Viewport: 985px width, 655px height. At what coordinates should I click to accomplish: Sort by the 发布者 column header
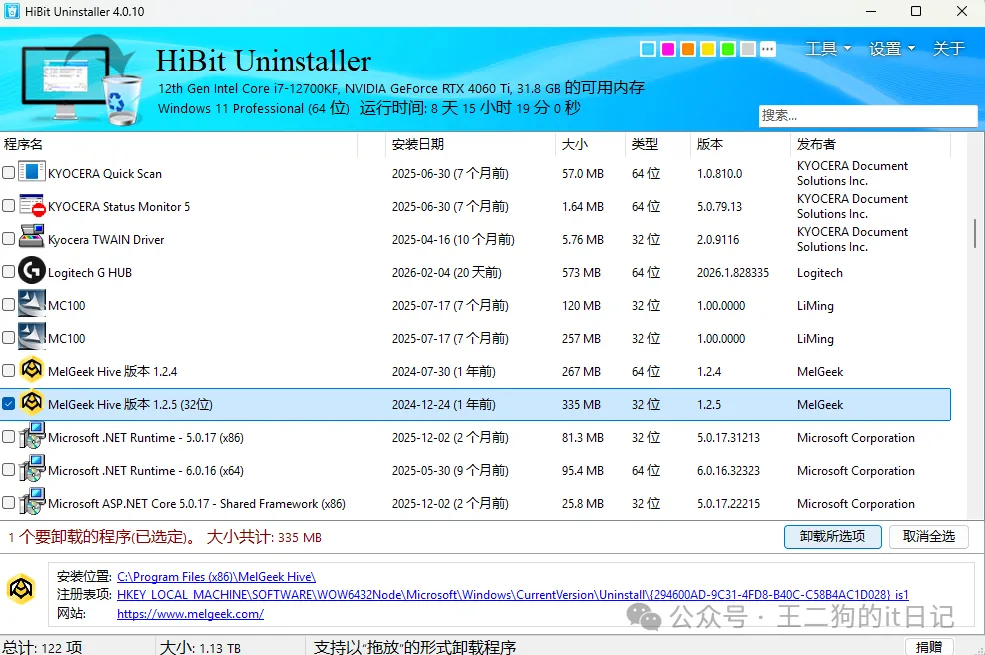870,144
